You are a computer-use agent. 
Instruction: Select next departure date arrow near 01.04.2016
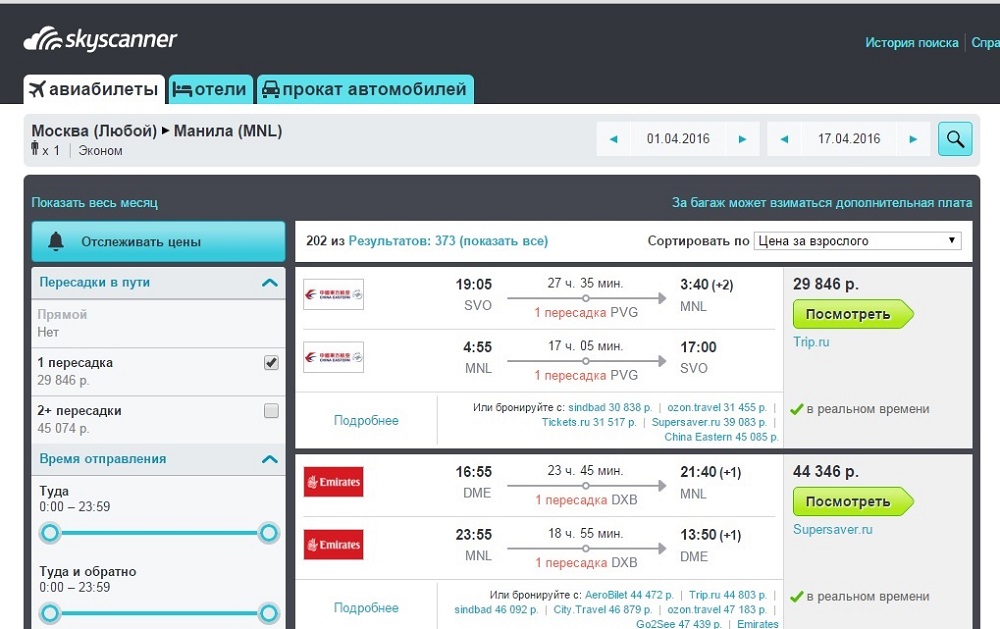point(742,139)
